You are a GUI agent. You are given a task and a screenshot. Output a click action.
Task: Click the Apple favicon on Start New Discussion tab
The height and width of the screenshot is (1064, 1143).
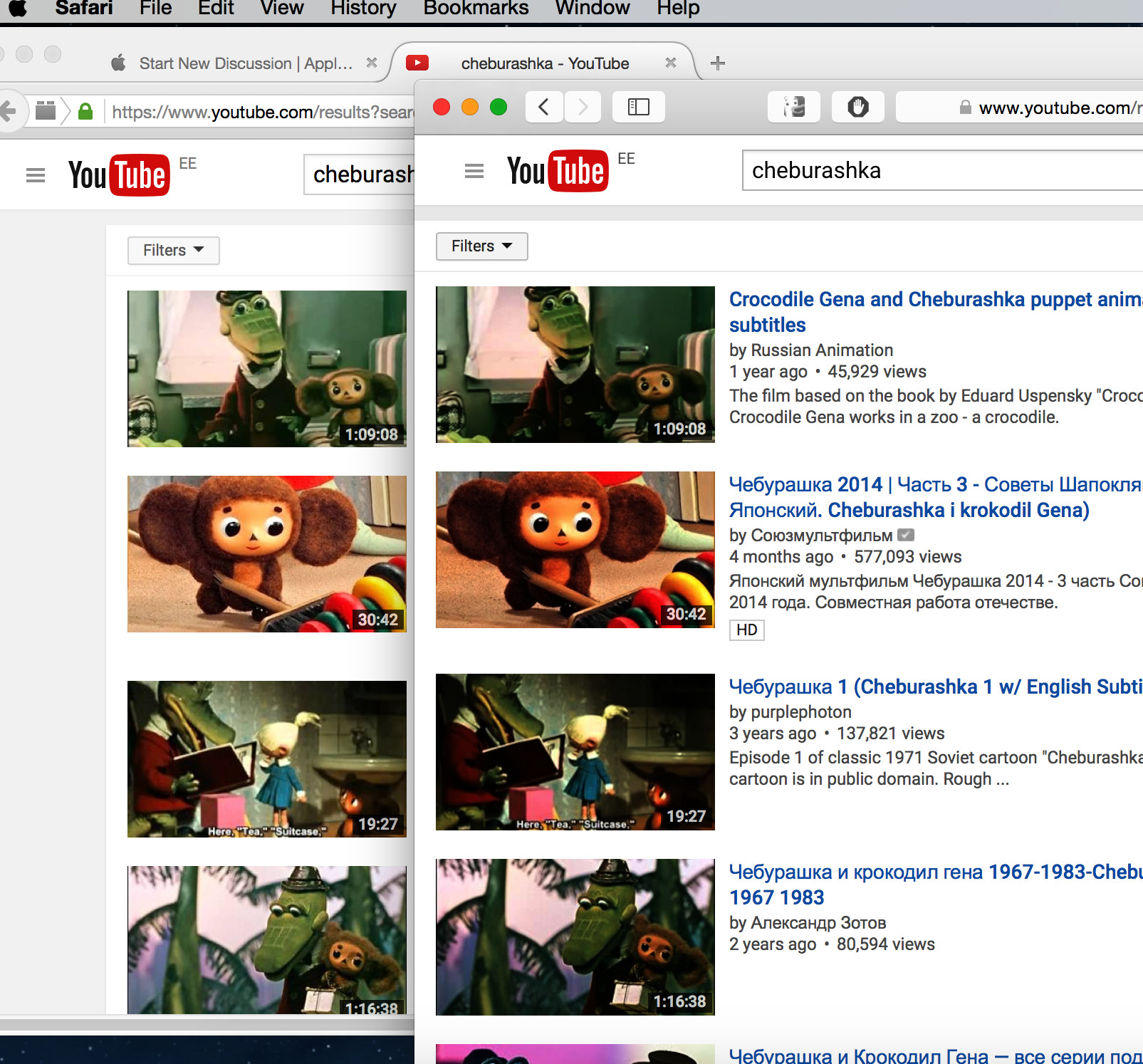[119, 63]
